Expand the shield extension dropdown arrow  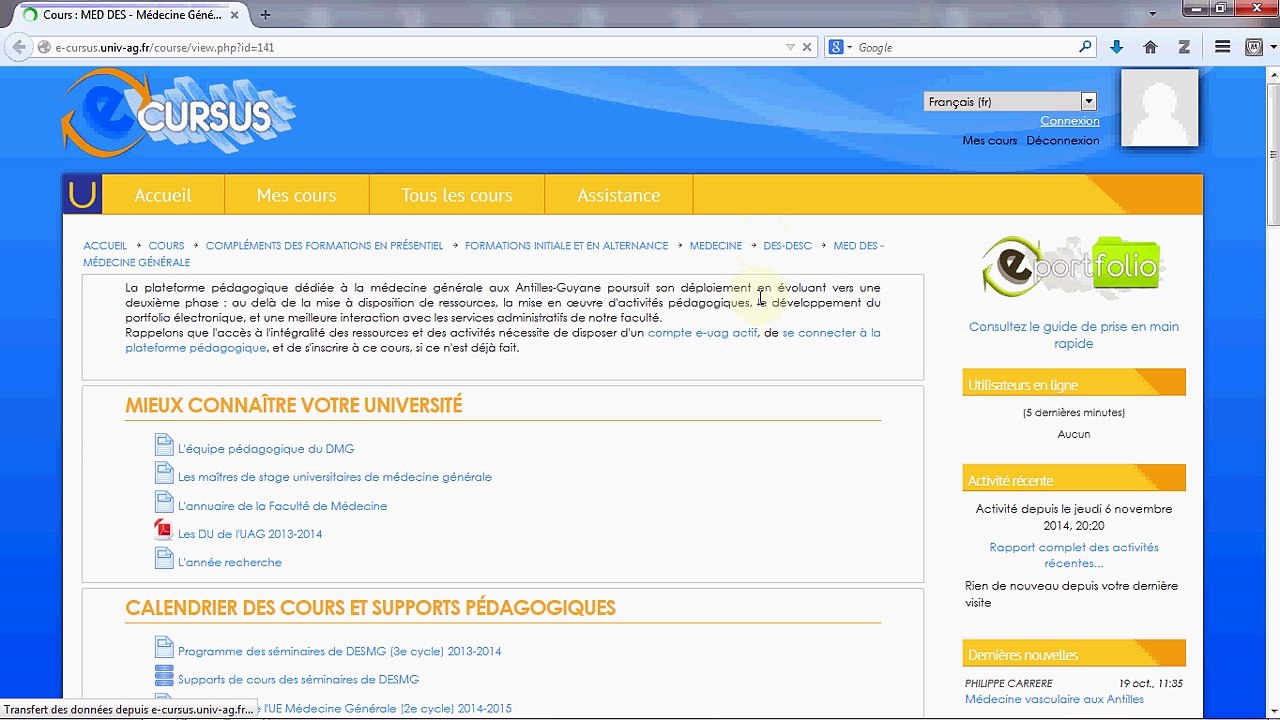1271,47
